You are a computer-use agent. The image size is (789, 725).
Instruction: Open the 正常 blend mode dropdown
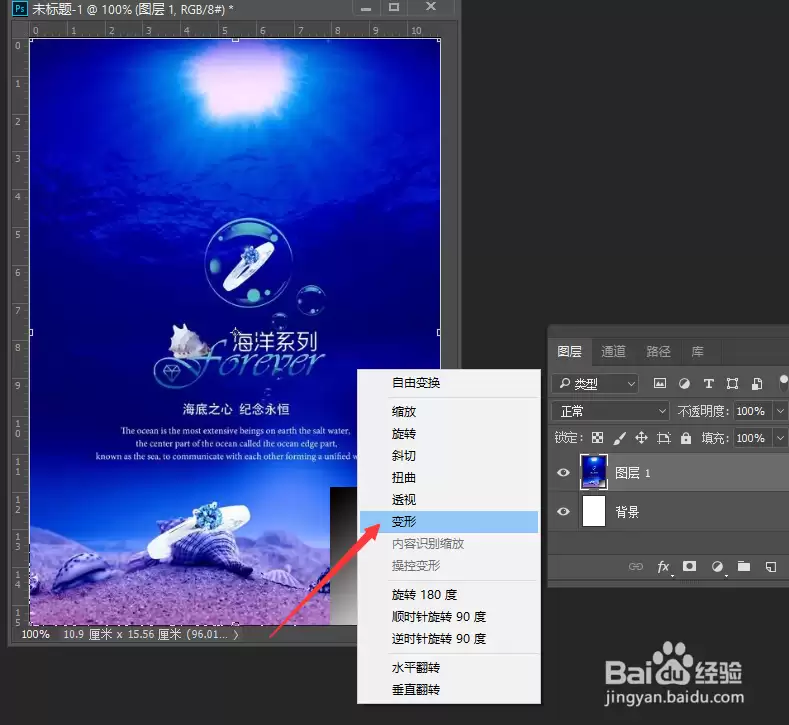pyautogui.click(x=611, y=411)
